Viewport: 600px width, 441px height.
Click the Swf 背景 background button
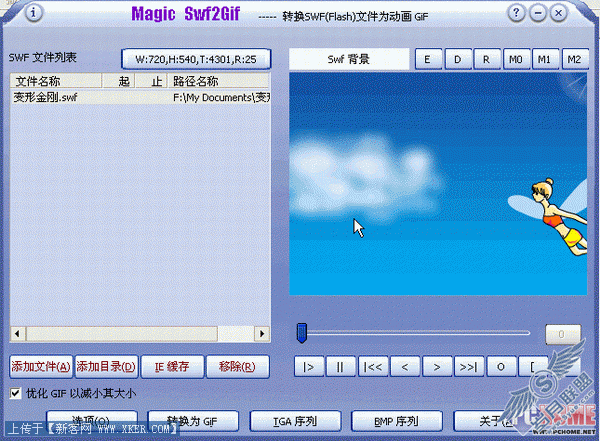(x=349, y=59)
